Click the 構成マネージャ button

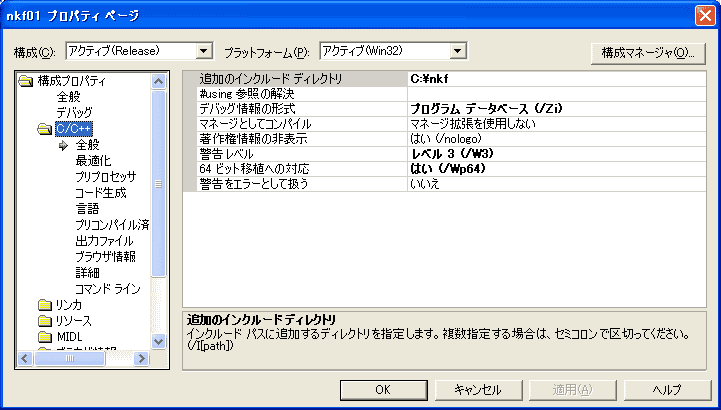pos(648,53)
